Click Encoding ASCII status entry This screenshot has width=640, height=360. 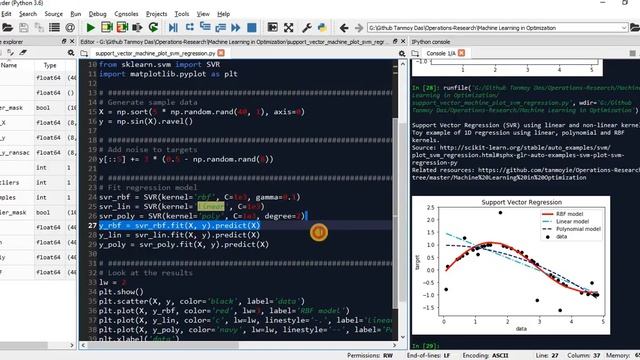(485, 356)
